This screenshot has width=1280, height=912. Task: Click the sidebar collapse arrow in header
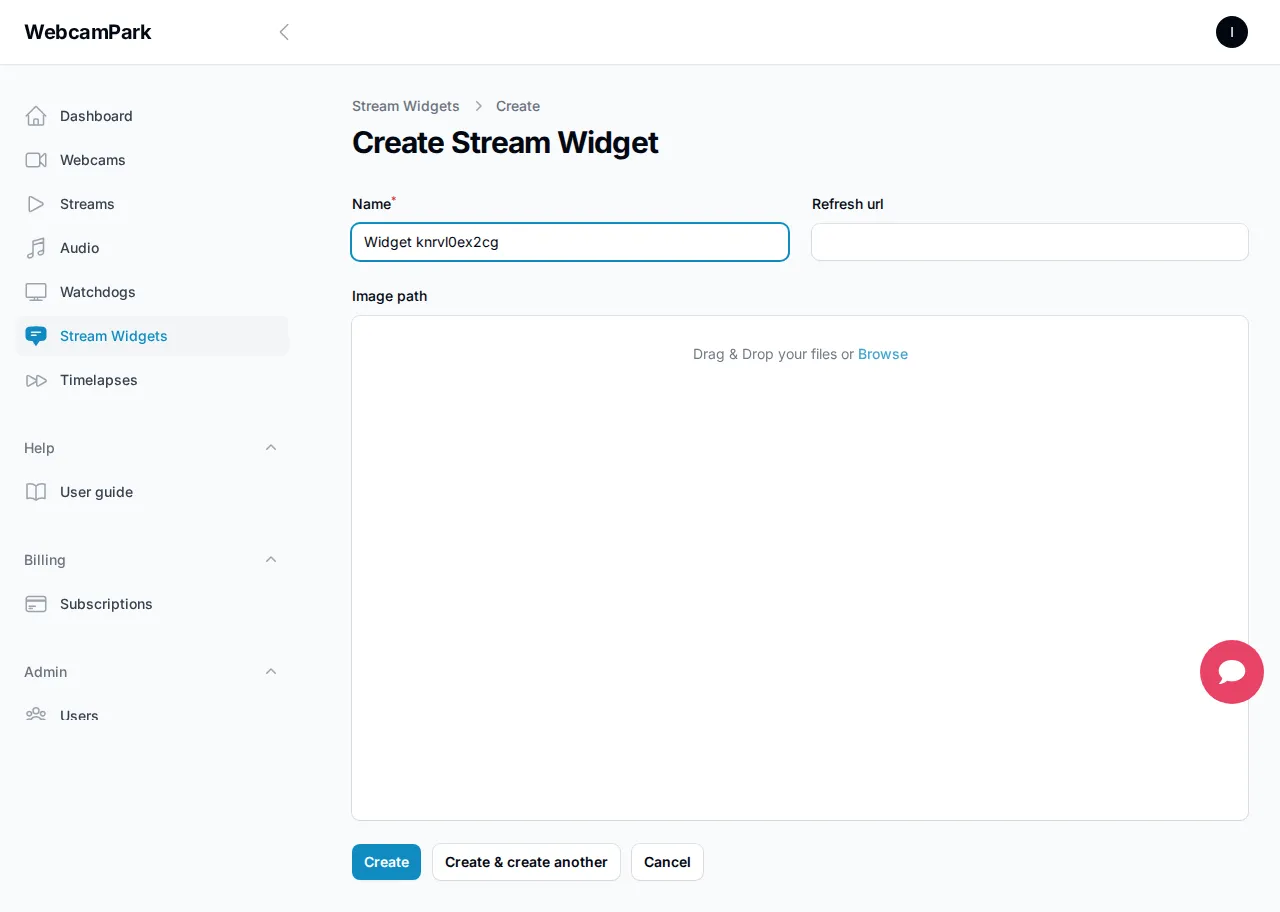284,32
